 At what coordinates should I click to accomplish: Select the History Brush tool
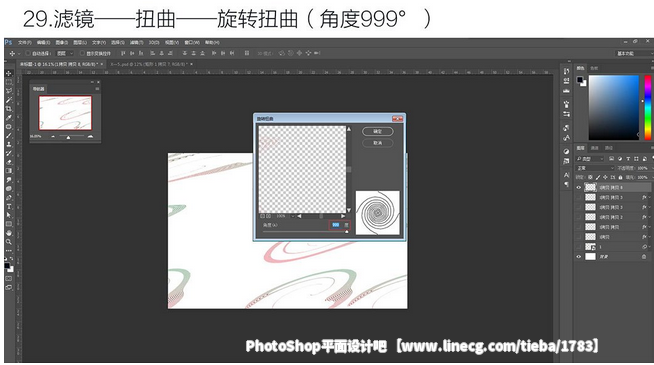click(x=9, y=153)
